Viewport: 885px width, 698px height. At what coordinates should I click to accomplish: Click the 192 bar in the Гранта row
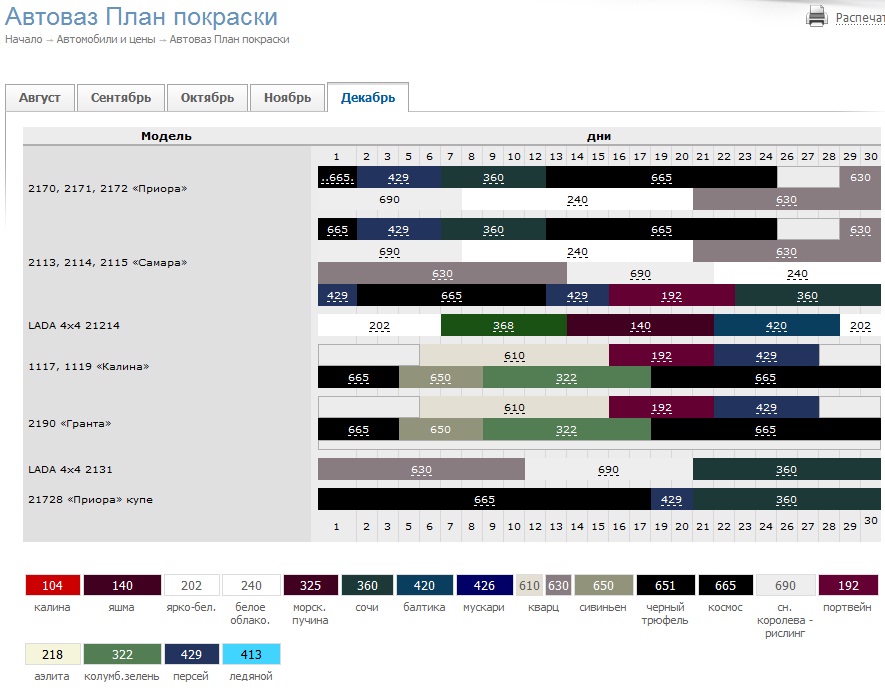pos(661,407)
